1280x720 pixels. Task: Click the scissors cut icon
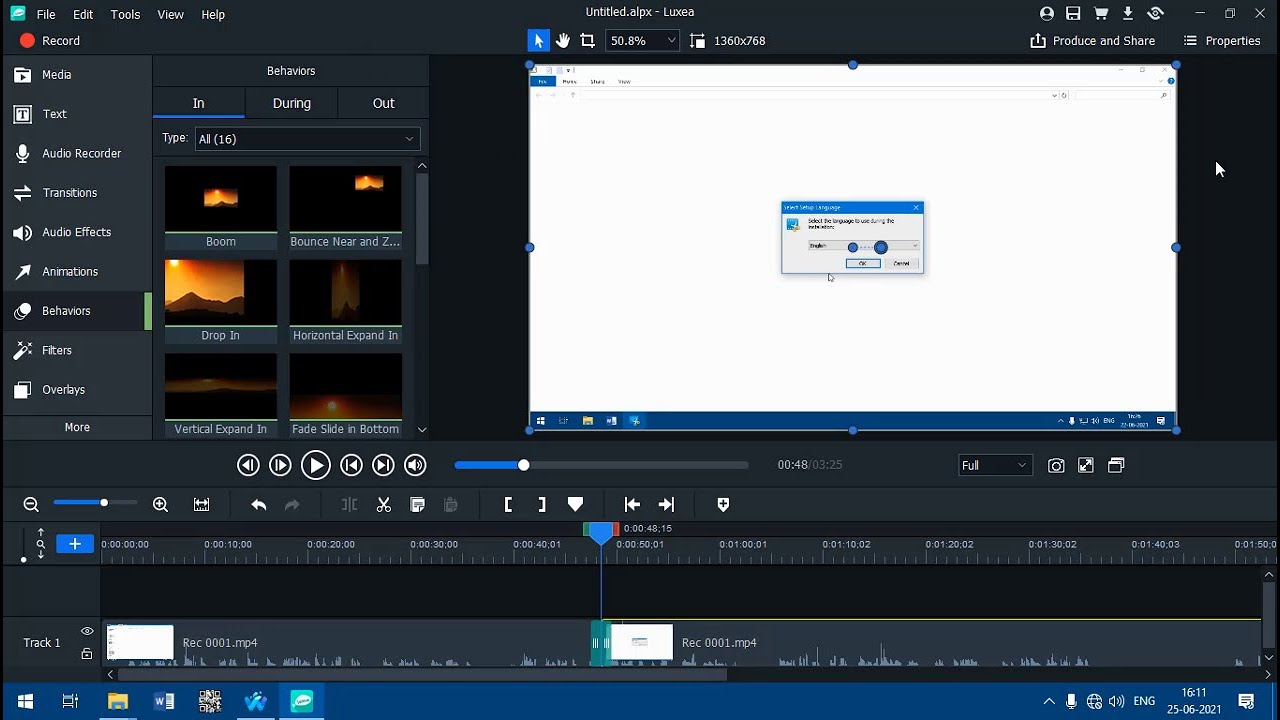[x=383, y=505]
